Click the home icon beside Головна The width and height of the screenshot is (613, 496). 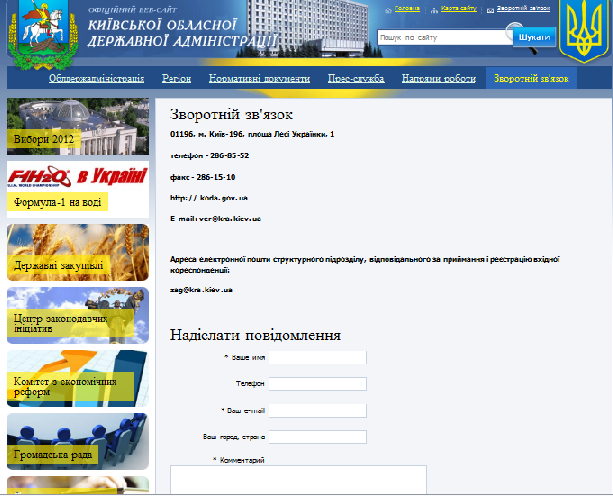(x=387, y=9)
